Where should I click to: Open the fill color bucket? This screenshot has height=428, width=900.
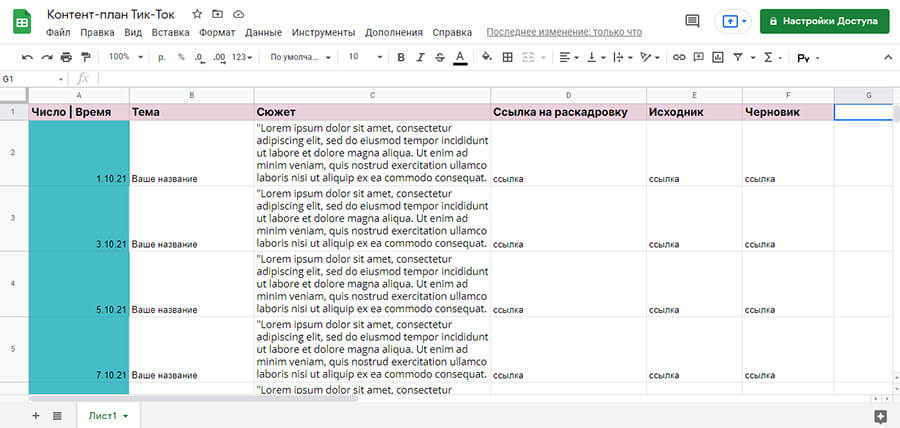pyautogui.click(x=487, y=57)
